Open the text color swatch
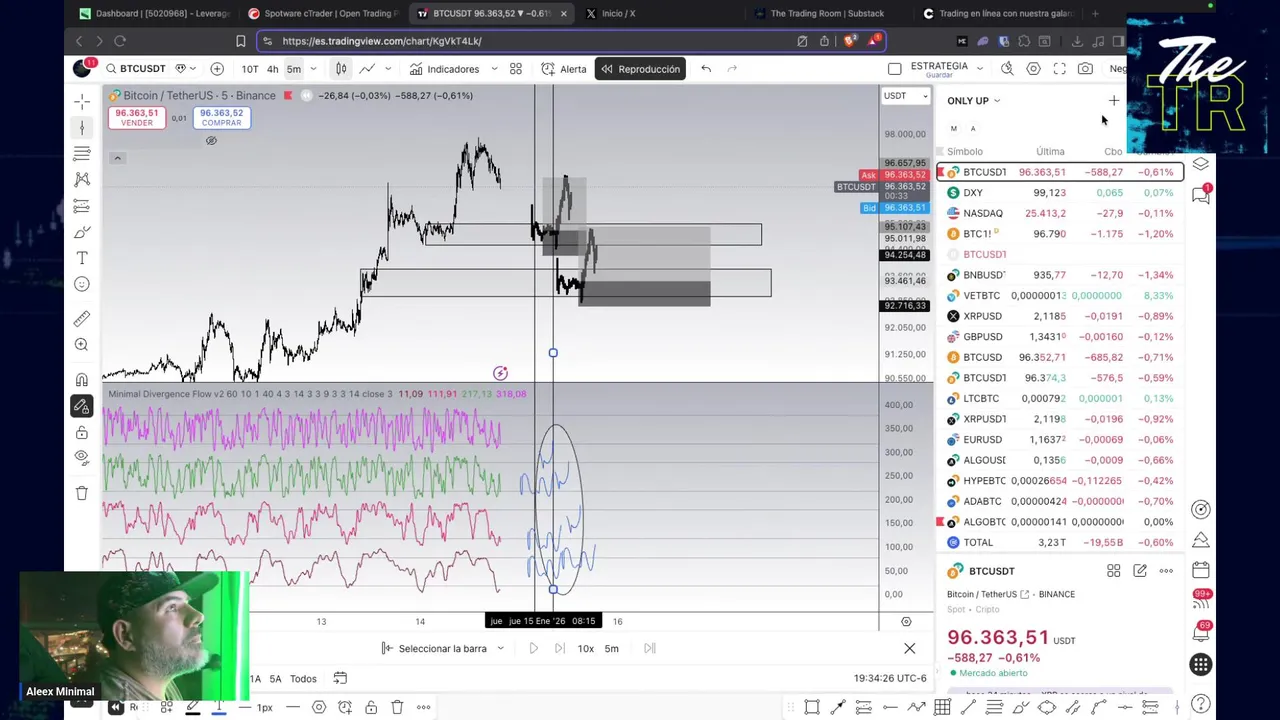 218,707
